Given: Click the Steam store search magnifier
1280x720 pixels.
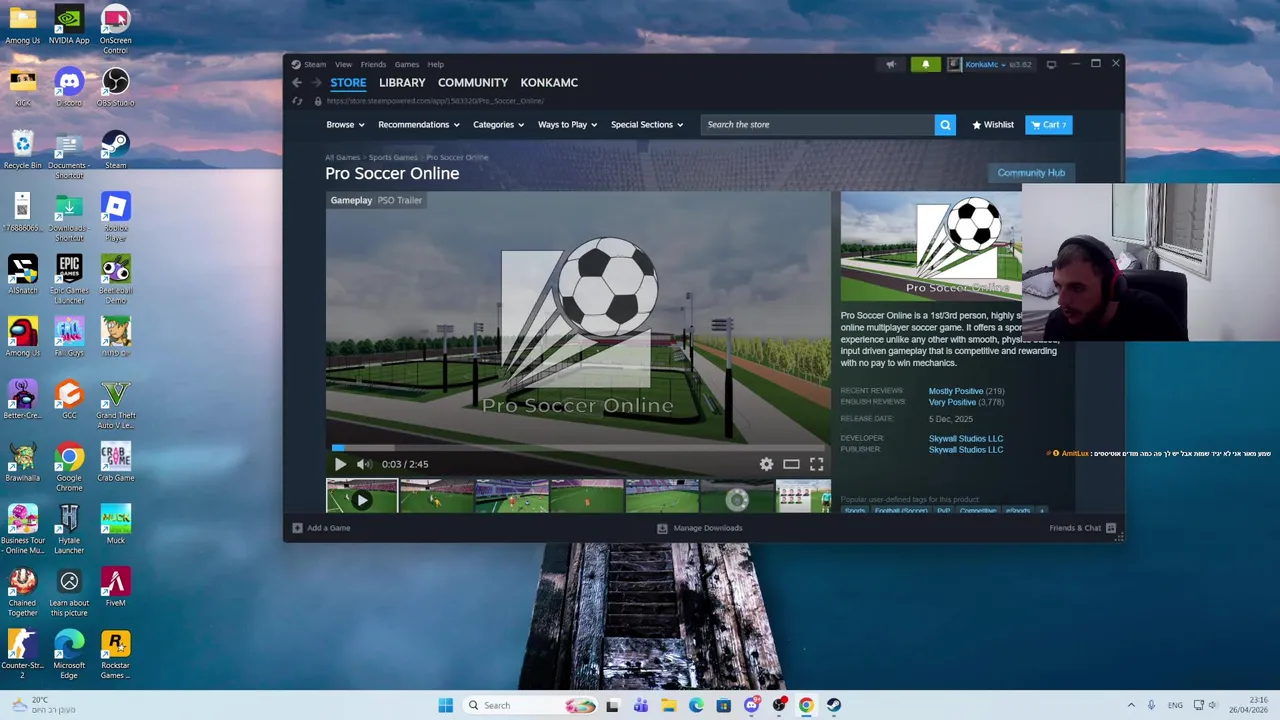Looking at the screenshot, I should pos(945,125).
